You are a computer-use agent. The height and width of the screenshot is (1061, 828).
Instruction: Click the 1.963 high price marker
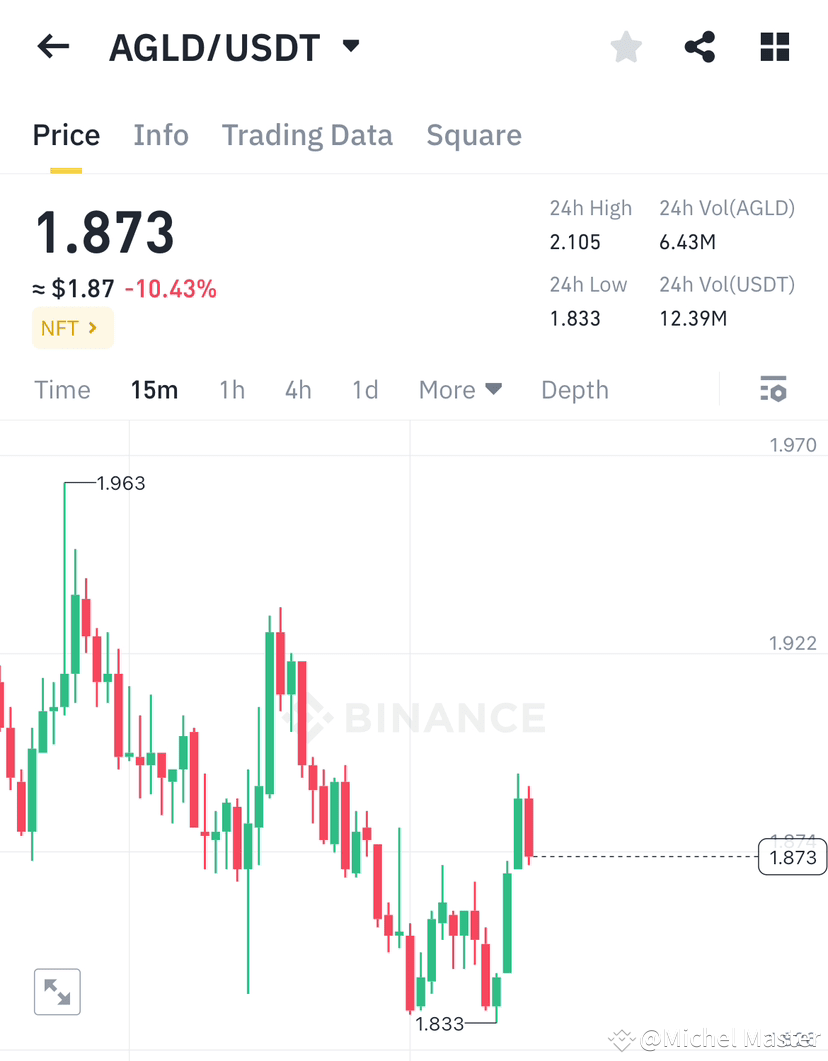point(121,483)
